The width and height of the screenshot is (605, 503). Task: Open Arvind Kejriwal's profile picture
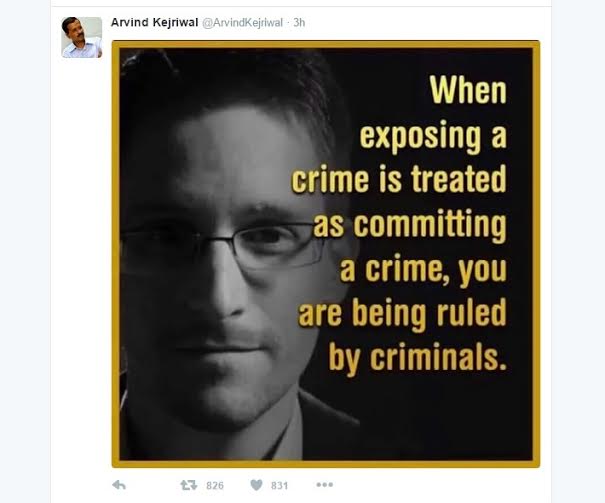[x=82, y=37]
